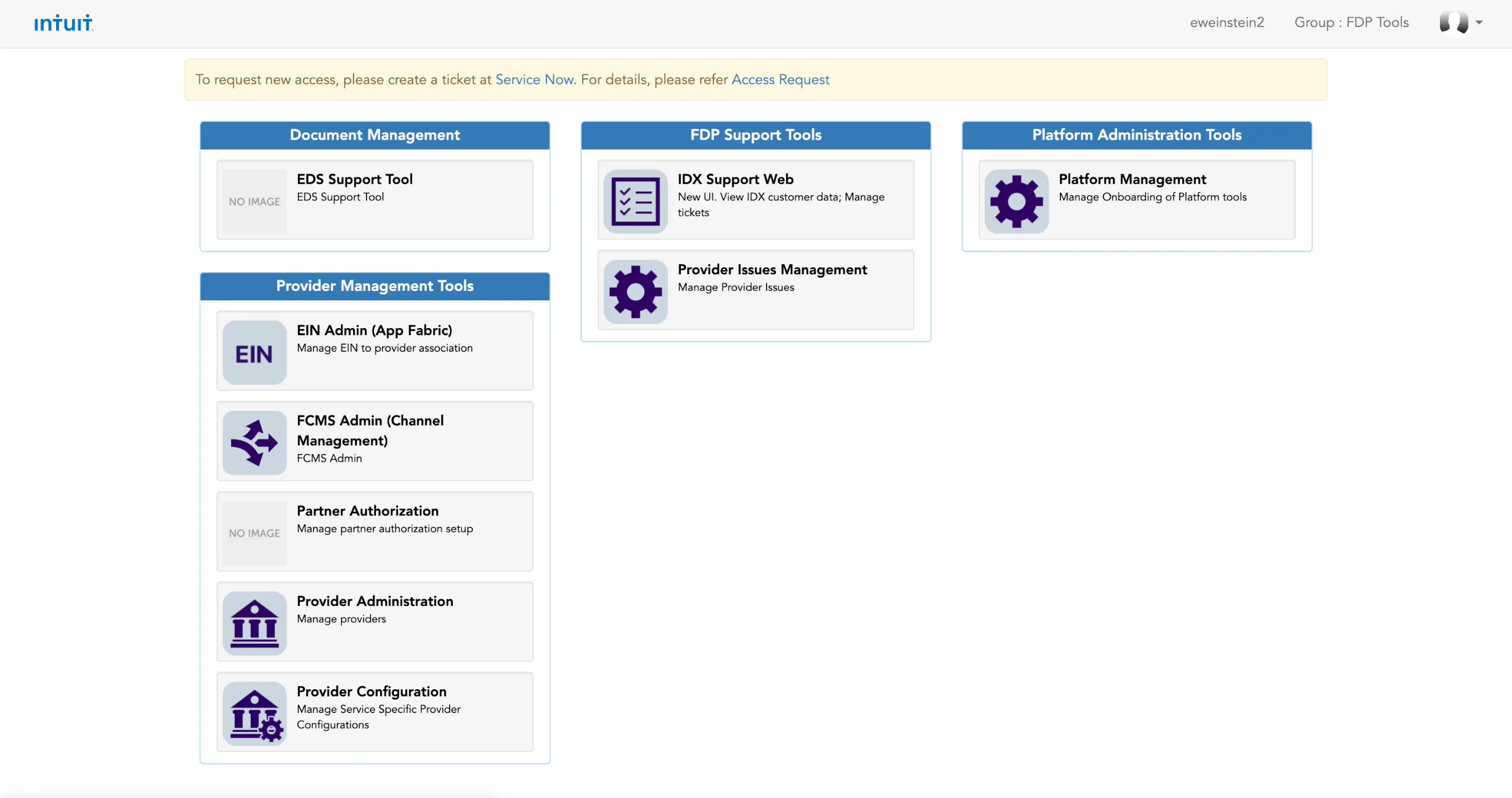Click the Provider Issues Management gear icon
Image resolution: width=1512 pixels, height=798 pixels.
pyautogui.click(x=635, y=291)
